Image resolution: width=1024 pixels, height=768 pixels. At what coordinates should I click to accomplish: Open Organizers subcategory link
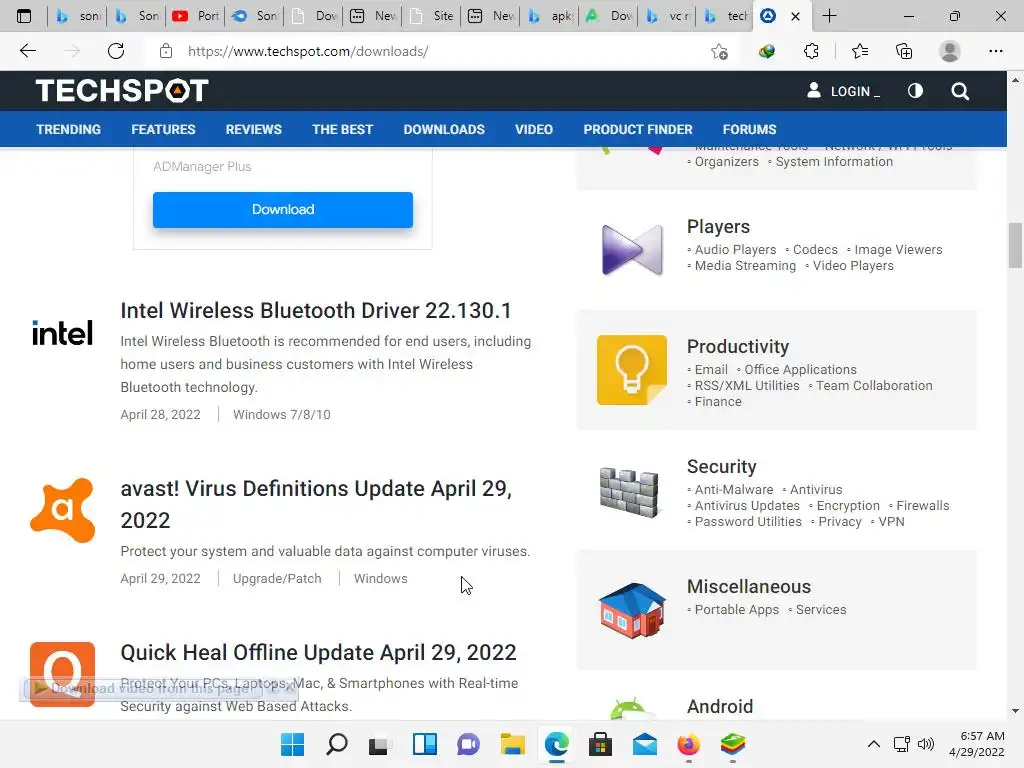tap(726, 162)
